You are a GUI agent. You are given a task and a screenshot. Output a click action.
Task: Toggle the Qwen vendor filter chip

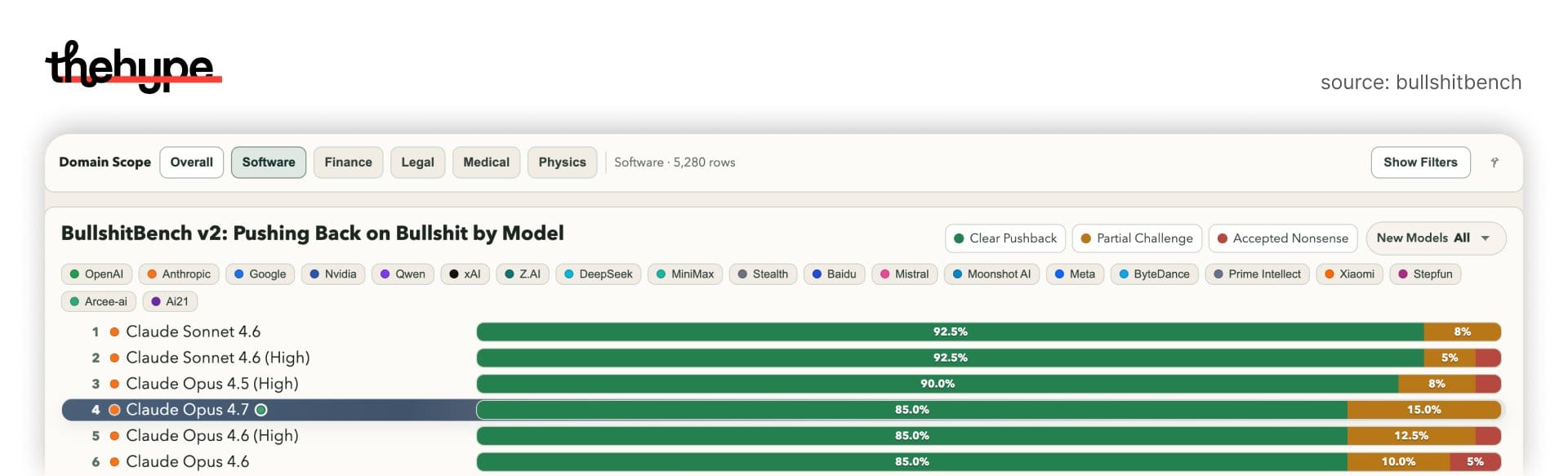click(x=403, y=274)
